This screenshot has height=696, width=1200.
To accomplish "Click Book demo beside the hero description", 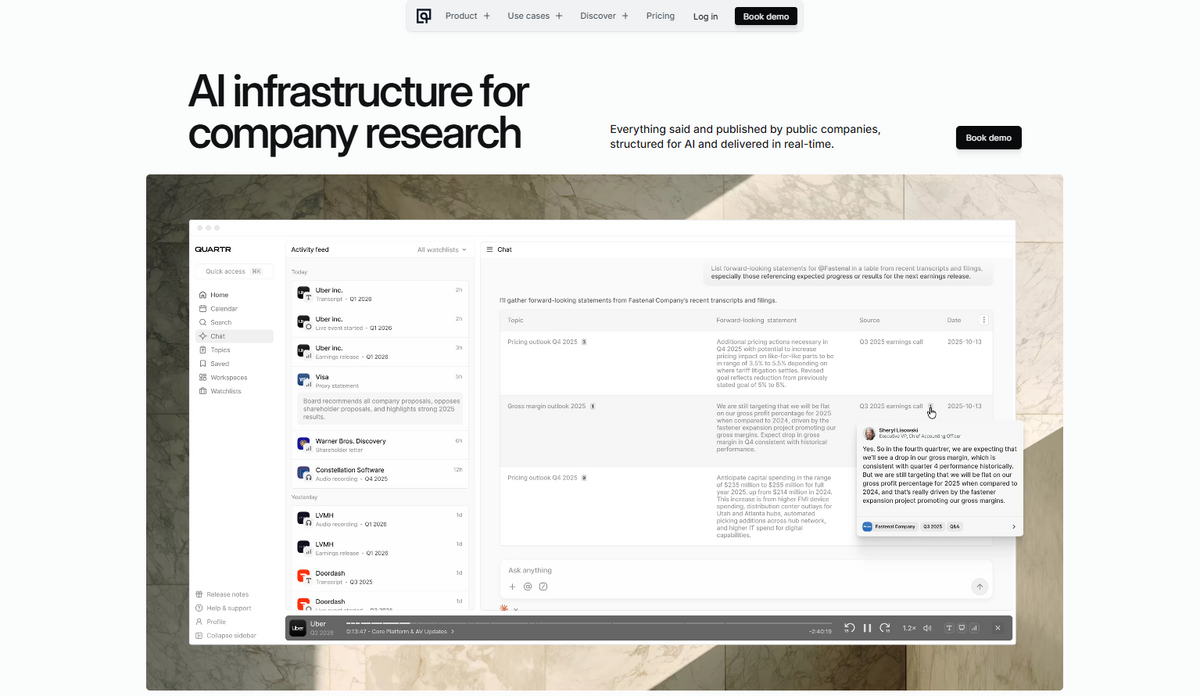I will tap(989, 138).
